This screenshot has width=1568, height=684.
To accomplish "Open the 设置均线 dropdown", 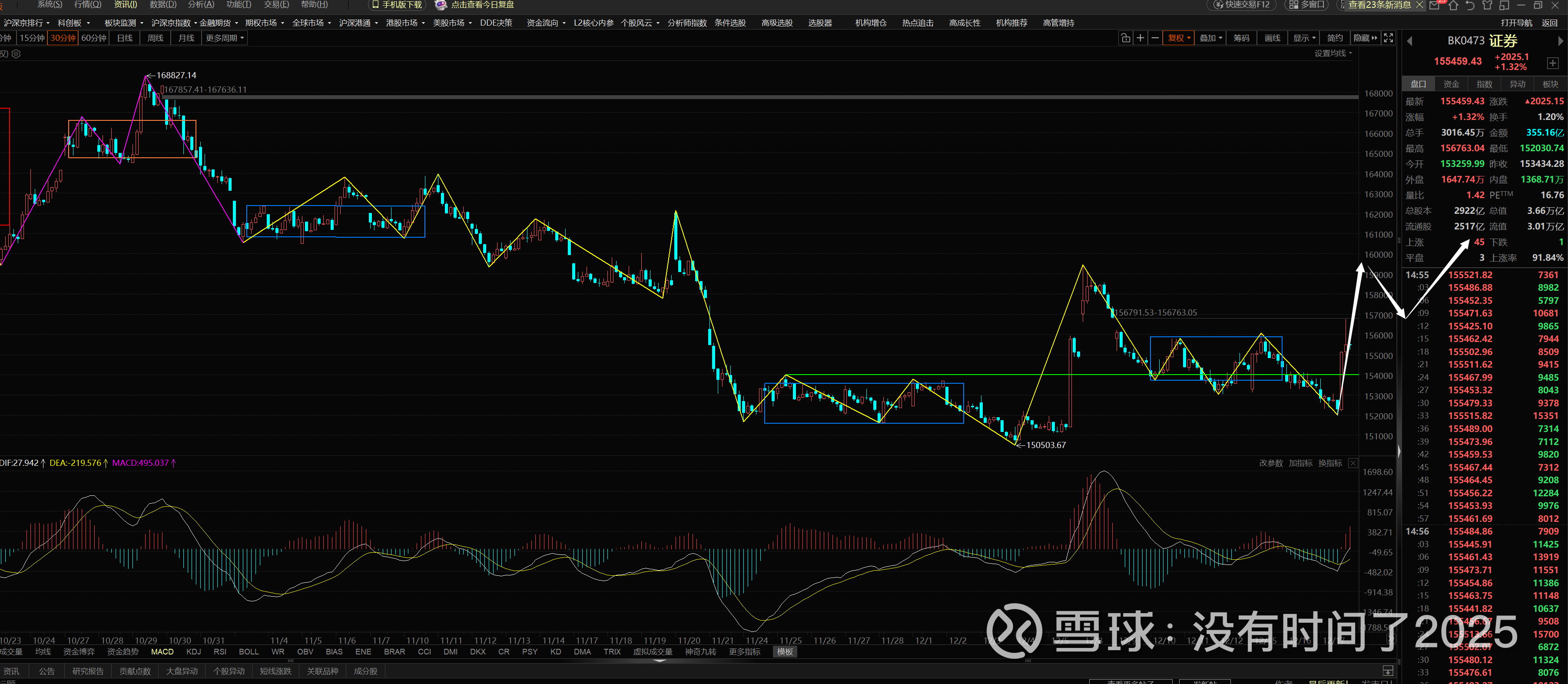I will pos(1333,53).
